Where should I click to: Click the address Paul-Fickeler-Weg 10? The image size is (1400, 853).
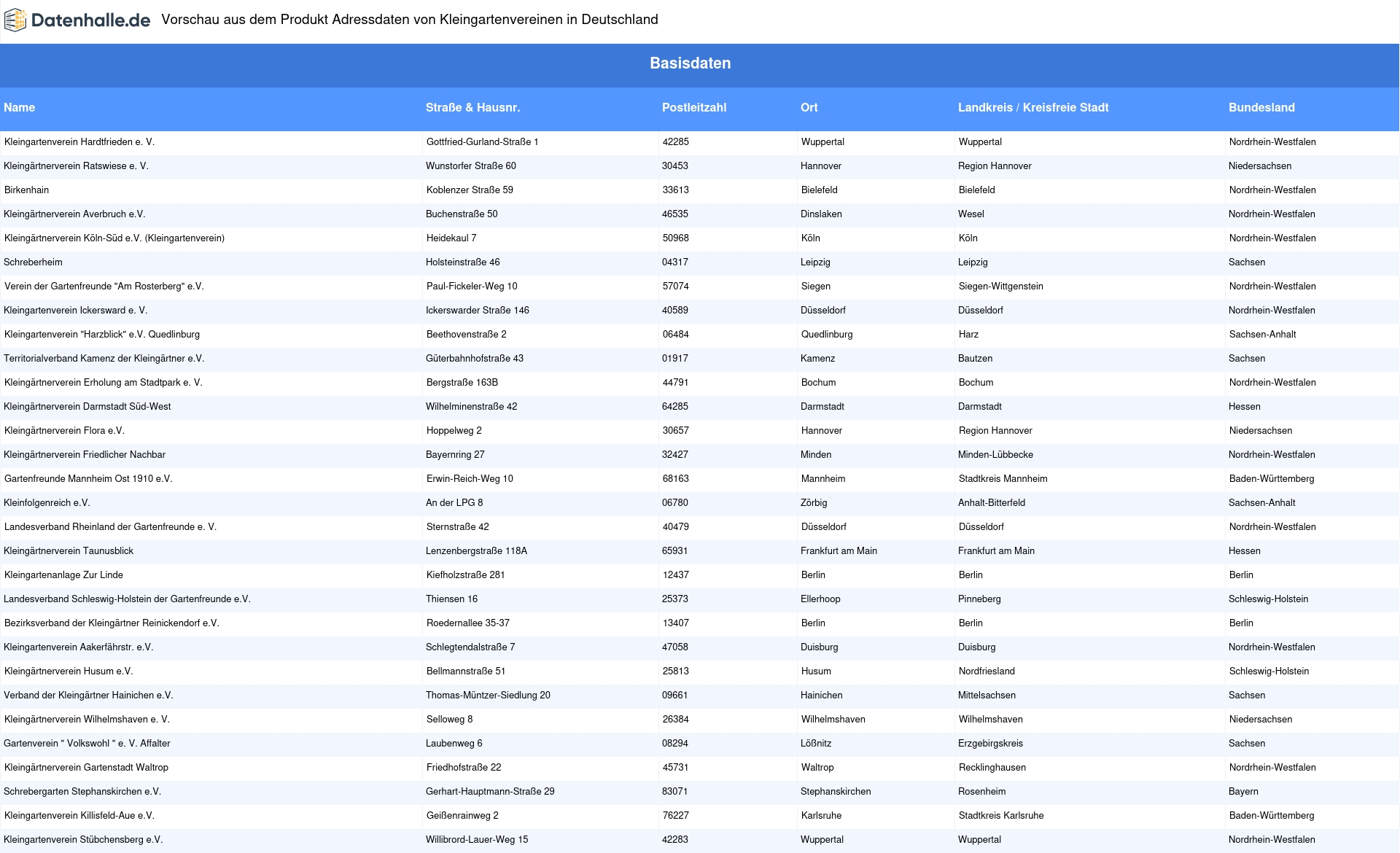click(x=472, y=287)
